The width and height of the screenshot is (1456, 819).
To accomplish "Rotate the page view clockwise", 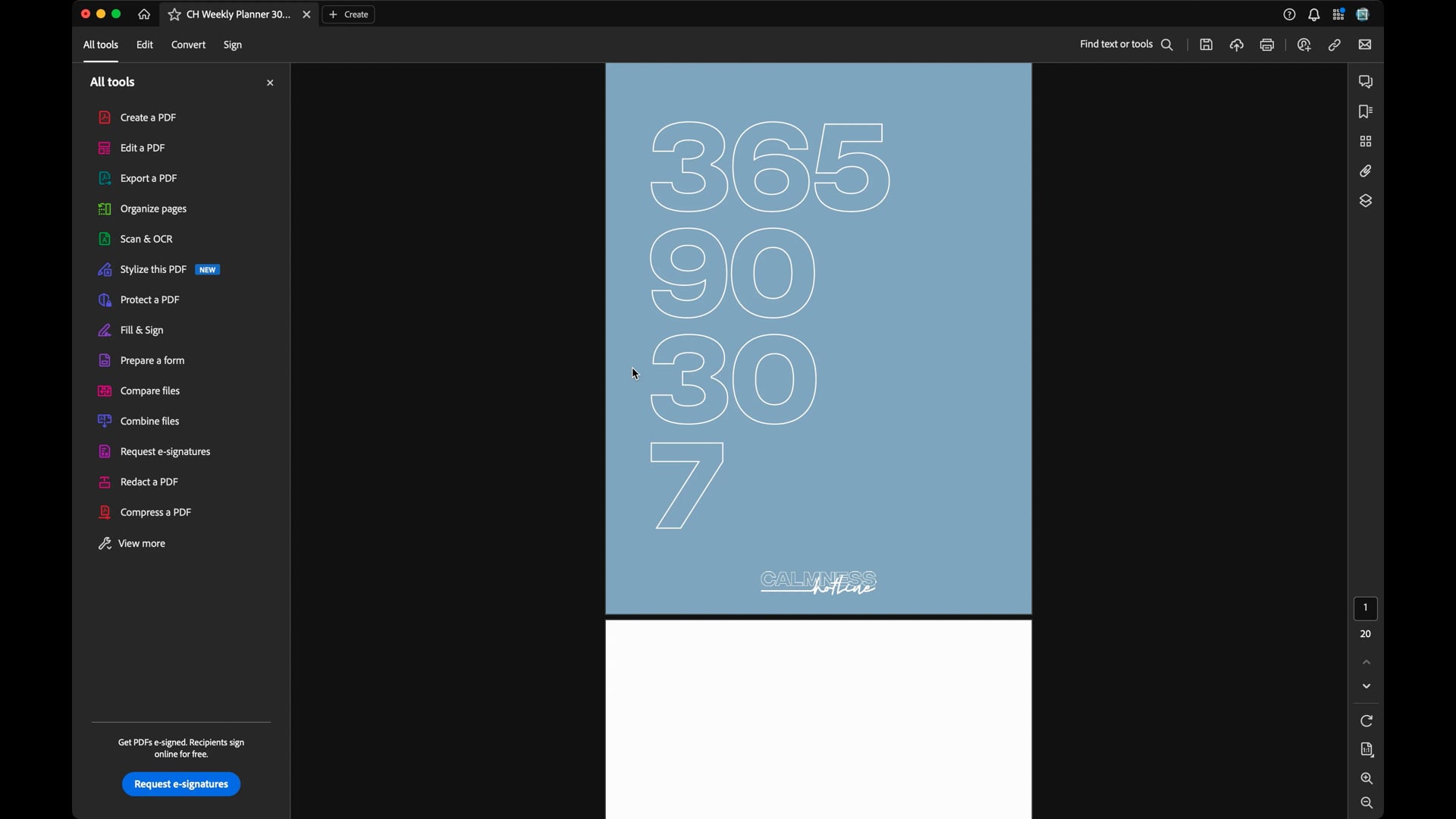I will (x=1367, y=721).
